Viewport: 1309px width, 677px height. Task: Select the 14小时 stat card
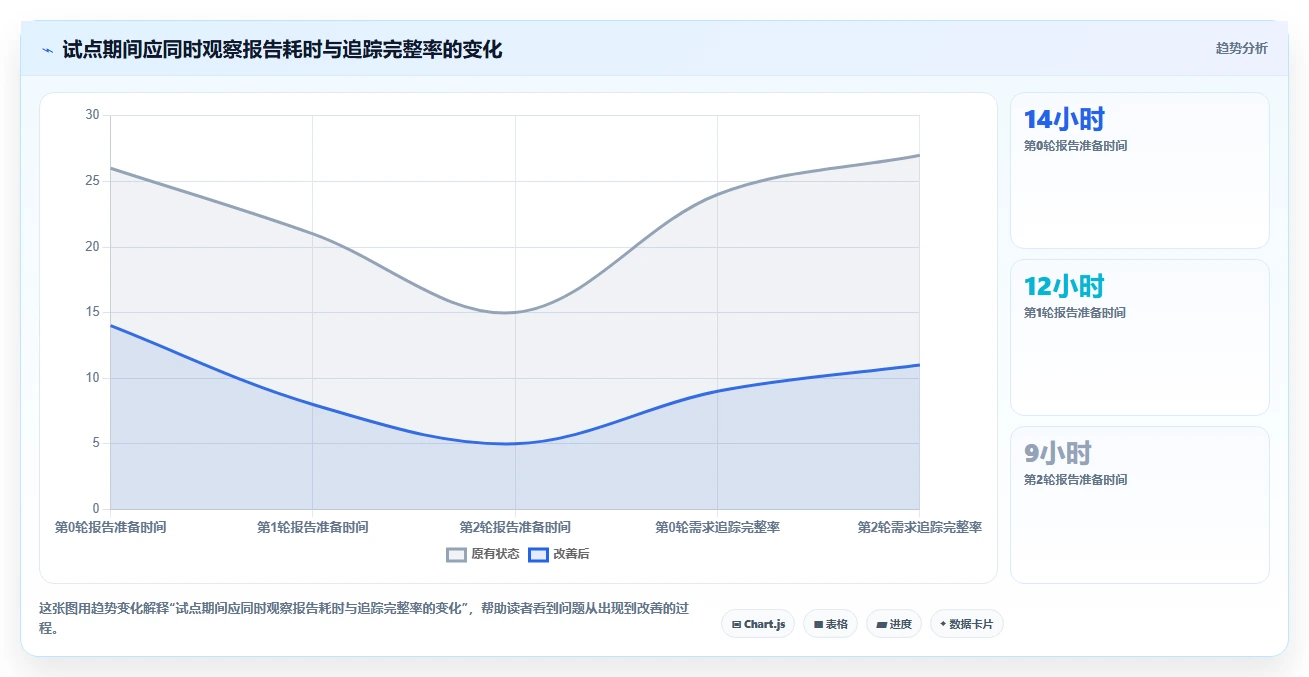[x=1140, y=170]
